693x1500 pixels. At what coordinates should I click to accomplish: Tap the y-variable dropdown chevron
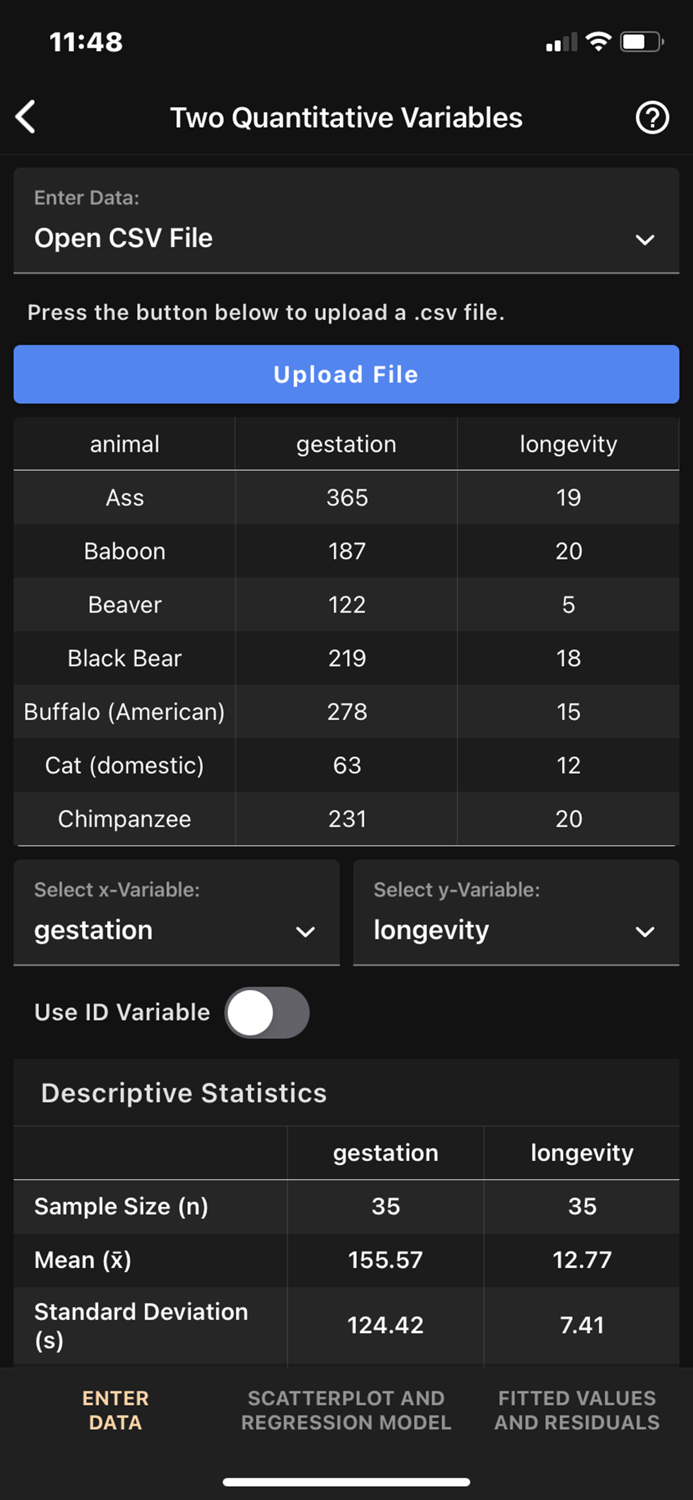[645, 931]
